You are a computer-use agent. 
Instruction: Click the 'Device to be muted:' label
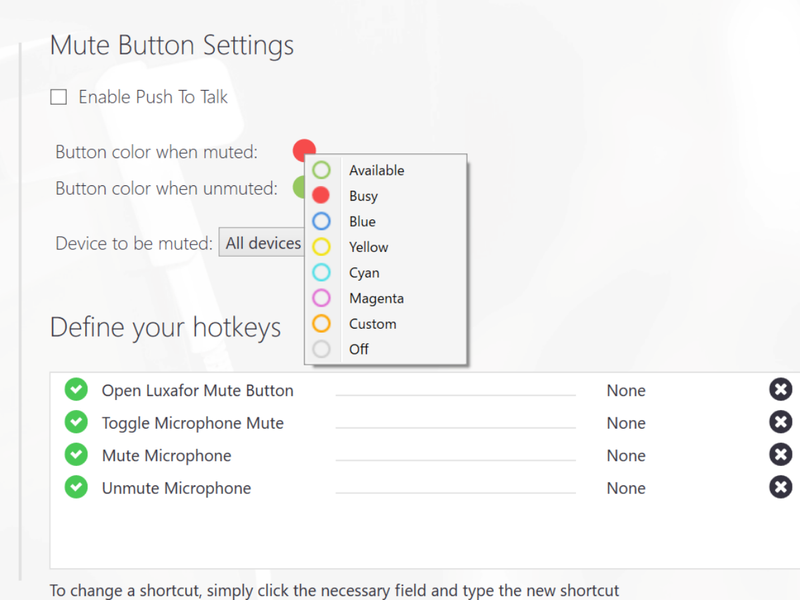(x=134, y=243)
